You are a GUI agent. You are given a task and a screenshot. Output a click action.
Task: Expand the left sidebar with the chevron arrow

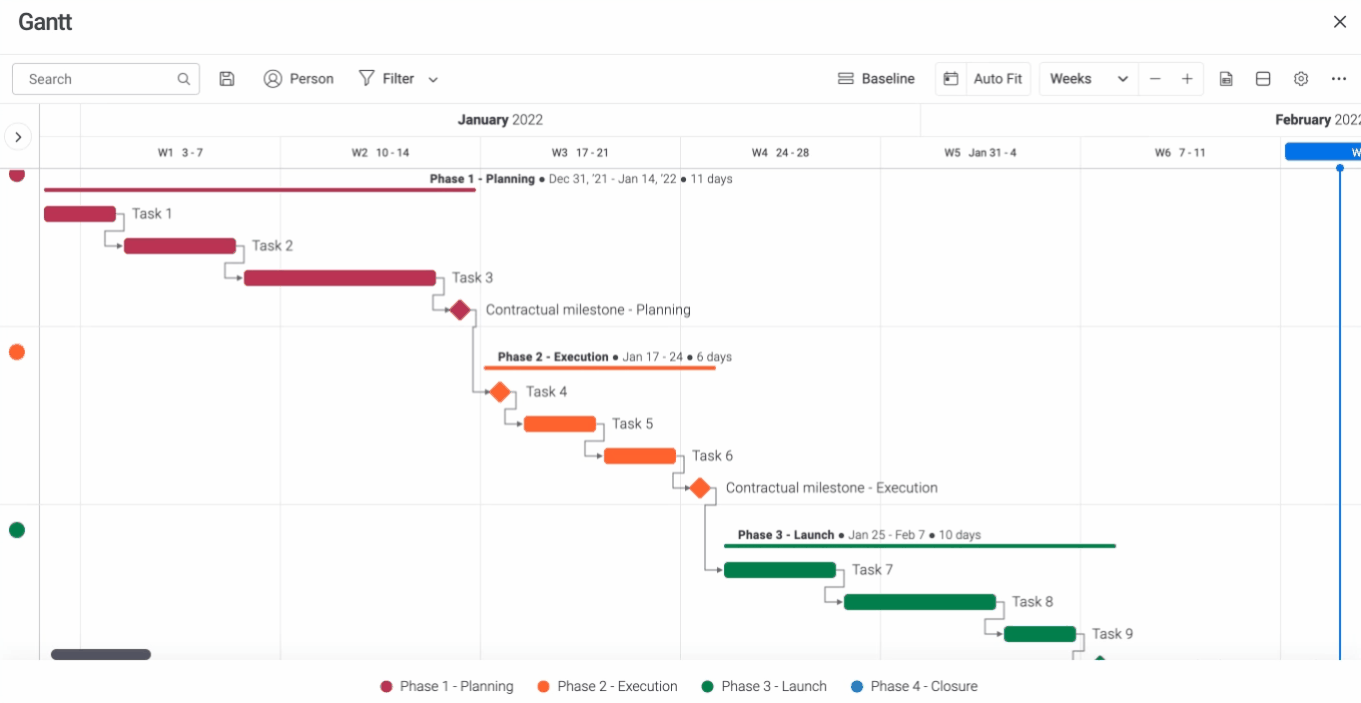coord(18,137)
